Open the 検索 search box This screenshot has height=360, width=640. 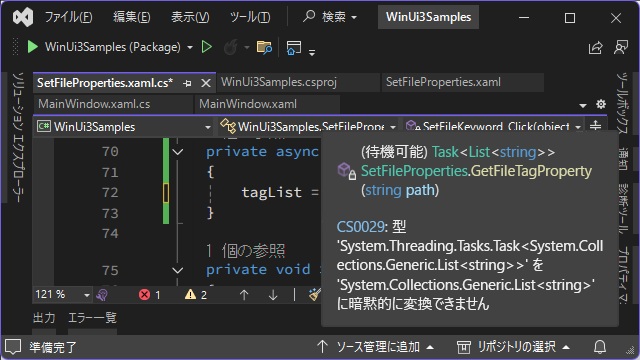click(330, 17)
